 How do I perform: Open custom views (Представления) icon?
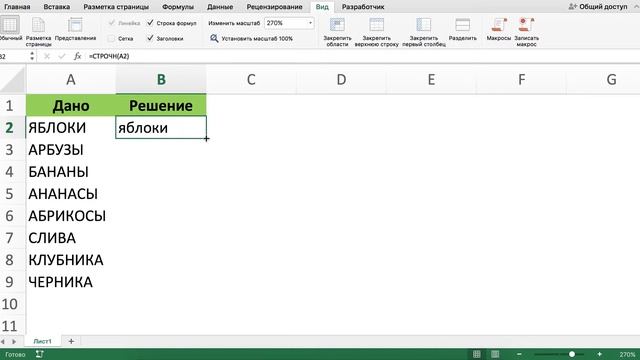[75, 25]
